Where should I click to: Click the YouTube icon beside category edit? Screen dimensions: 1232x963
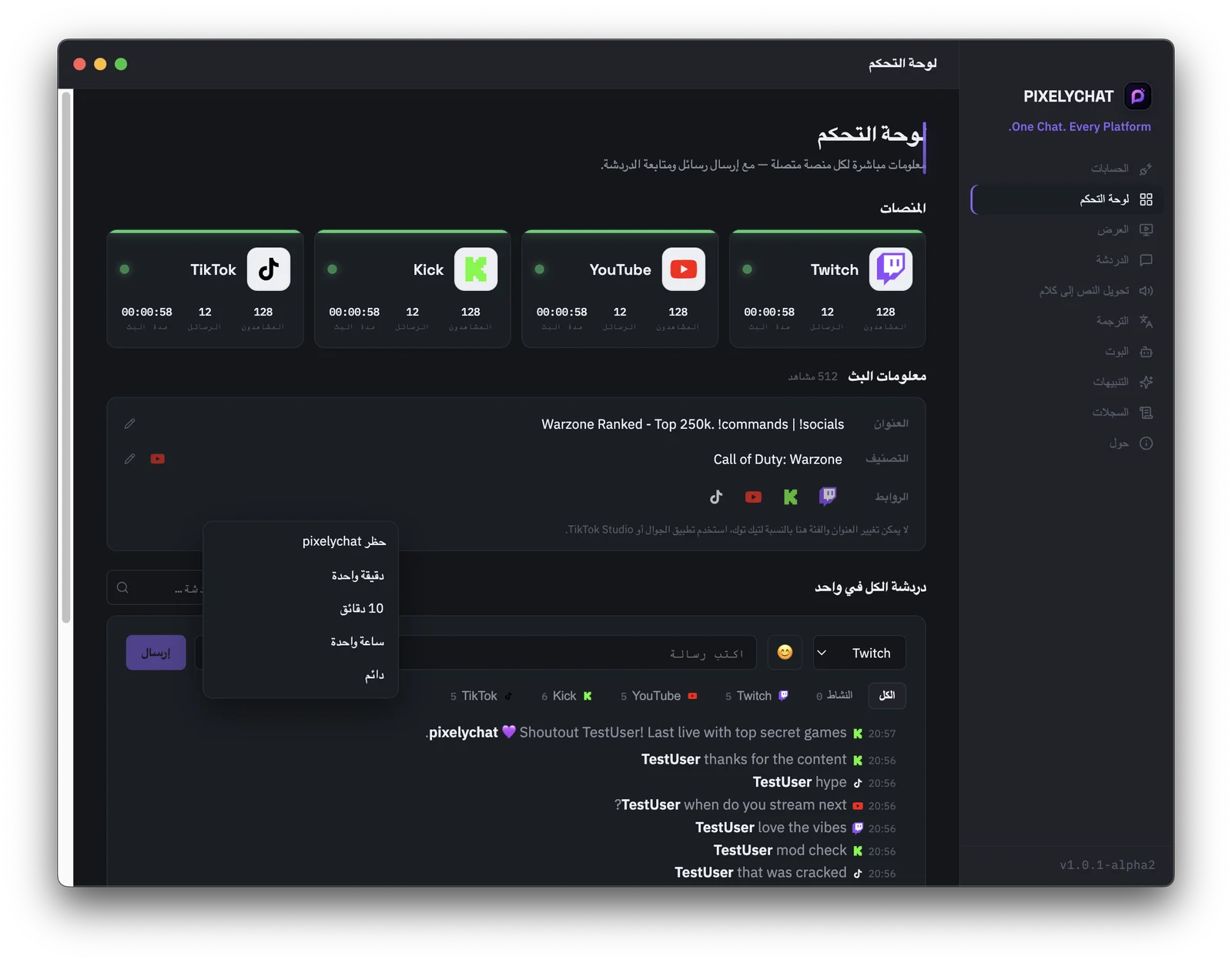coord(157,459)
